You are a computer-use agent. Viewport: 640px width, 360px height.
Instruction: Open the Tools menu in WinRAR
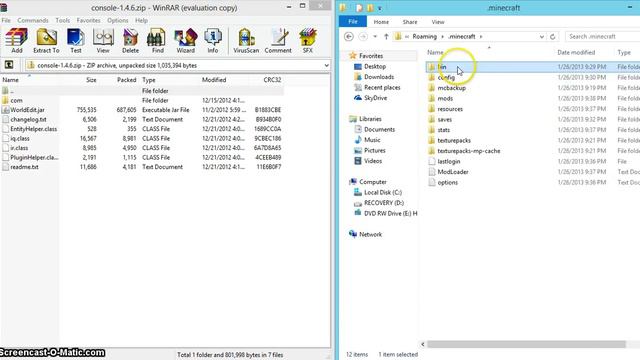pos(62,20)
